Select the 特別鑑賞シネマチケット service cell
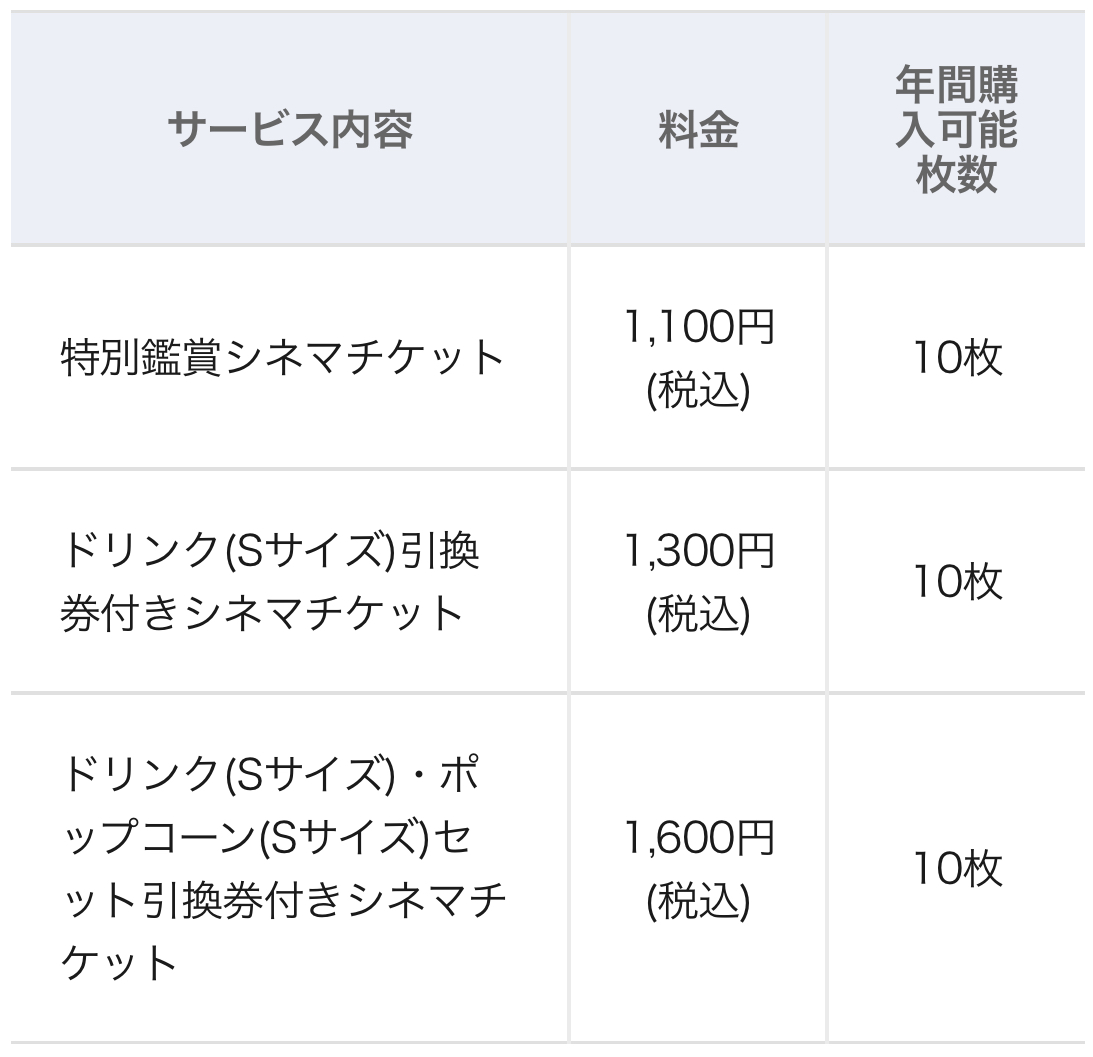1093x1057 pixels. coord(282,358)
